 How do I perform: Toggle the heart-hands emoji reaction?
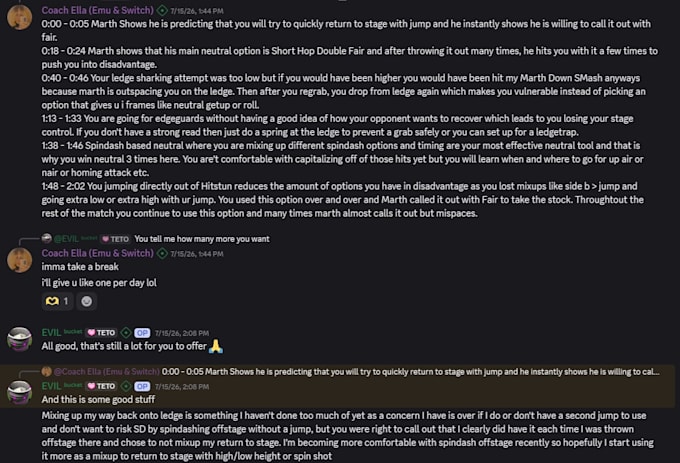[x=57, y=301]
